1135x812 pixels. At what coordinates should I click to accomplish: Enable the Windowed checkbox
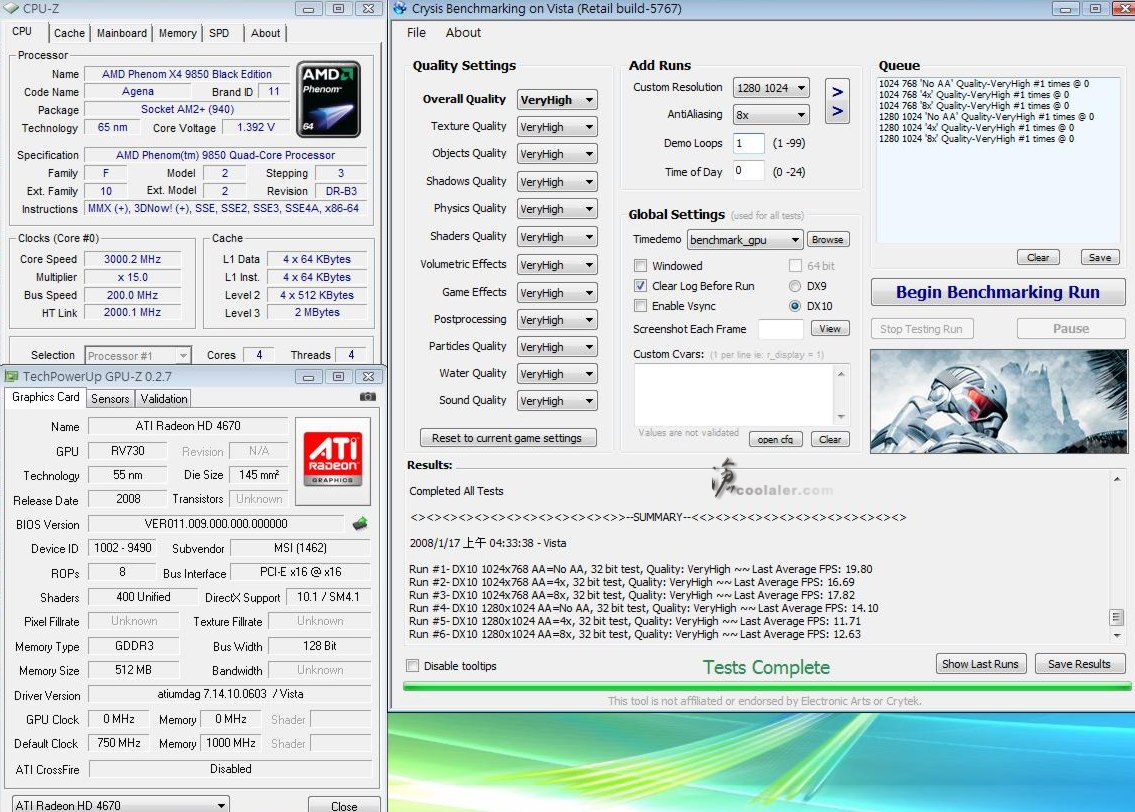640,266
